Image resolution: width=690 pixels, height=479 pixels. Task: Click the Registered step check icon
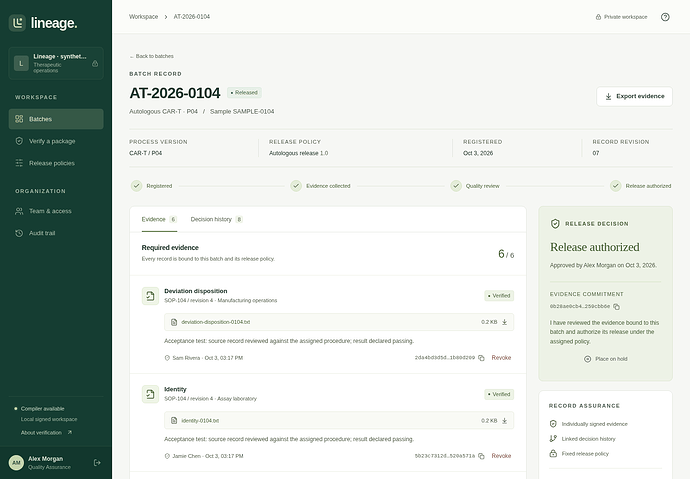[x=136, y=186]
